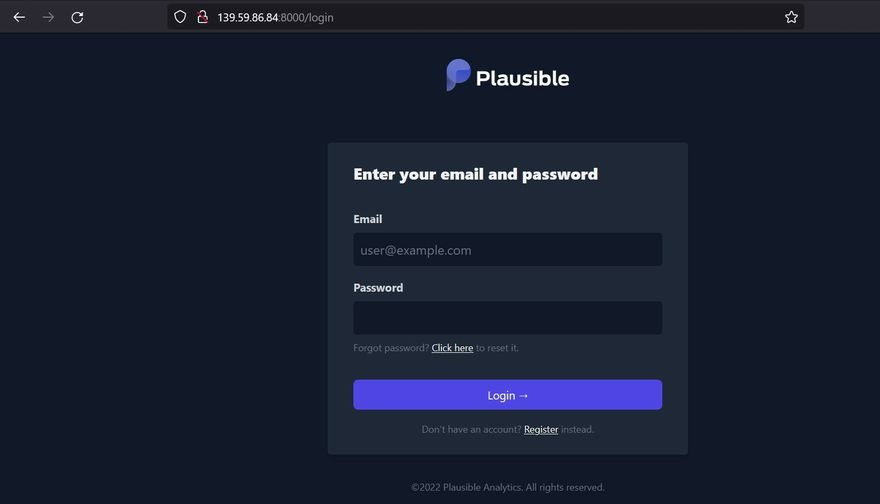This screenshot has height=504, width=880.
Task: Follow the 'Click here' reset link
Action: point(452,348)
